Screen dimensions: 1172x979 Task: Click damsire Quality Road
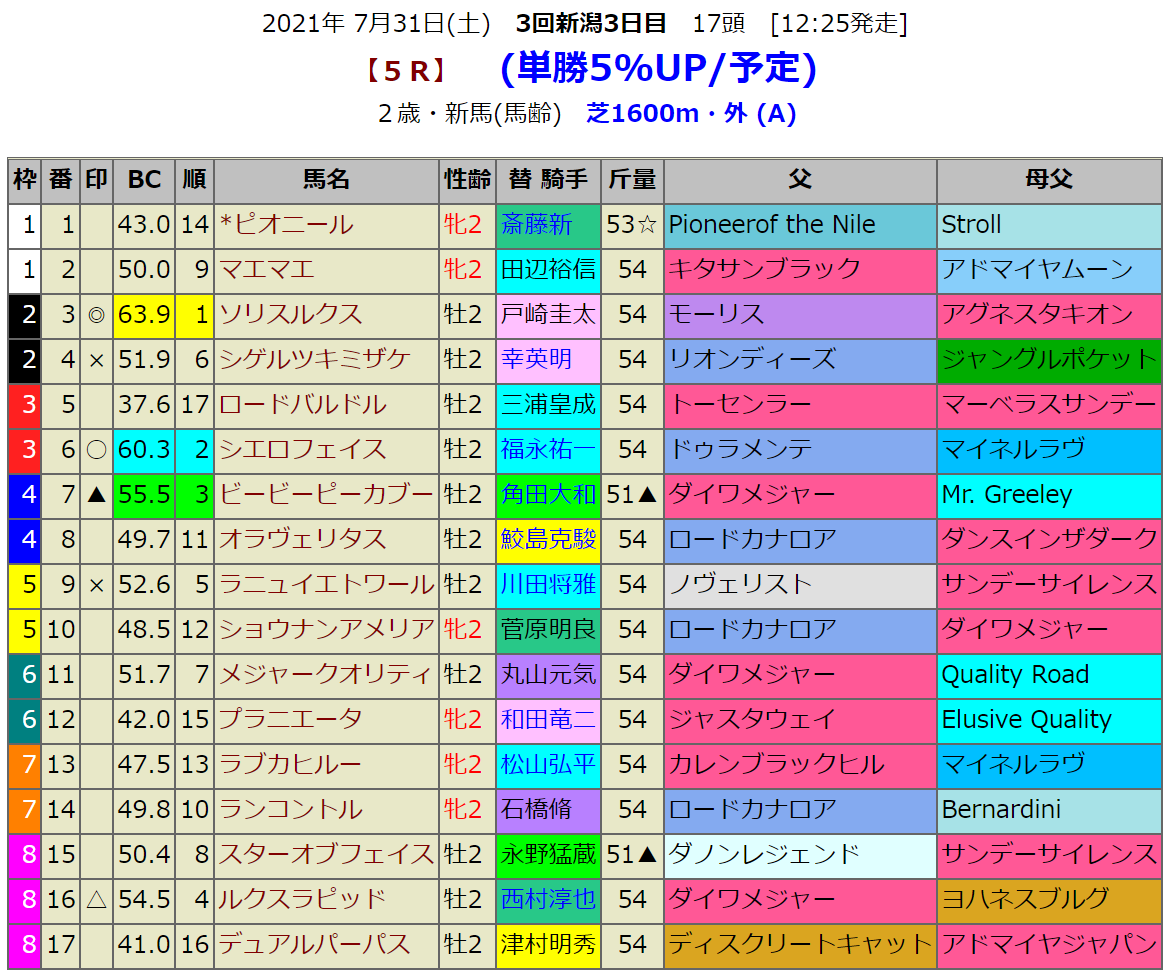click(1015, 675)
